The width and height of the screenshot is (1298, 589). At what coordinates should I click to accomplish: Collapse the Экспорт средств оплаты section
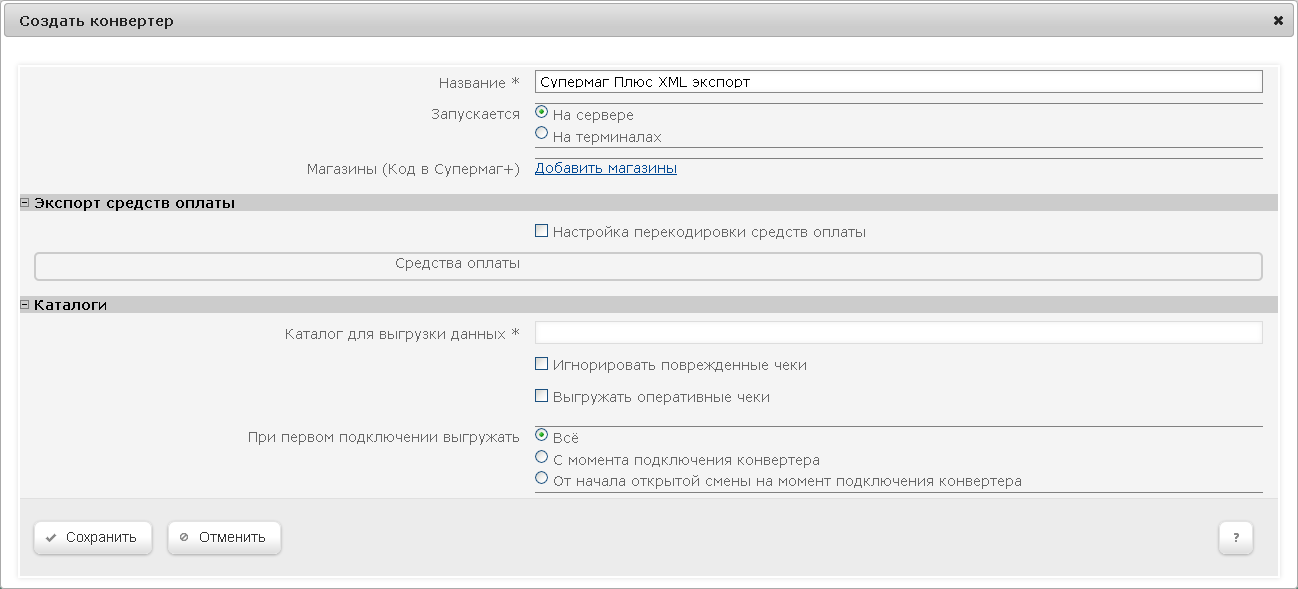click(26, 203)
